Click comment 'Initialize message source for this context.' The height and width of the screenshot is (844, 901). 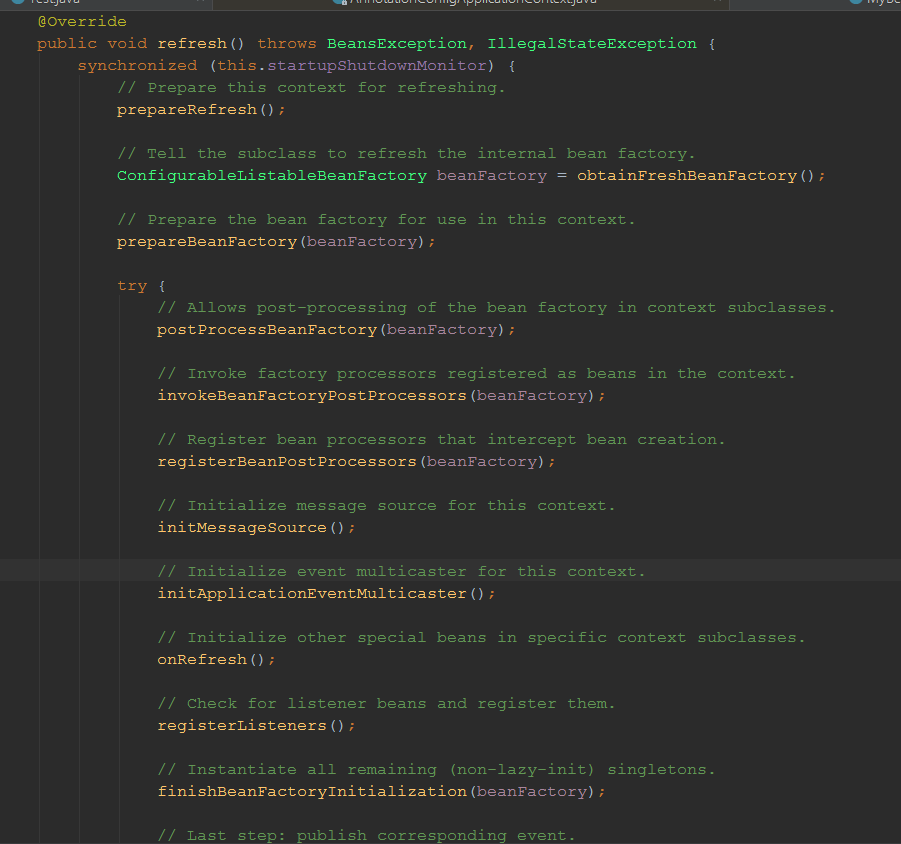tap(386, 506)
